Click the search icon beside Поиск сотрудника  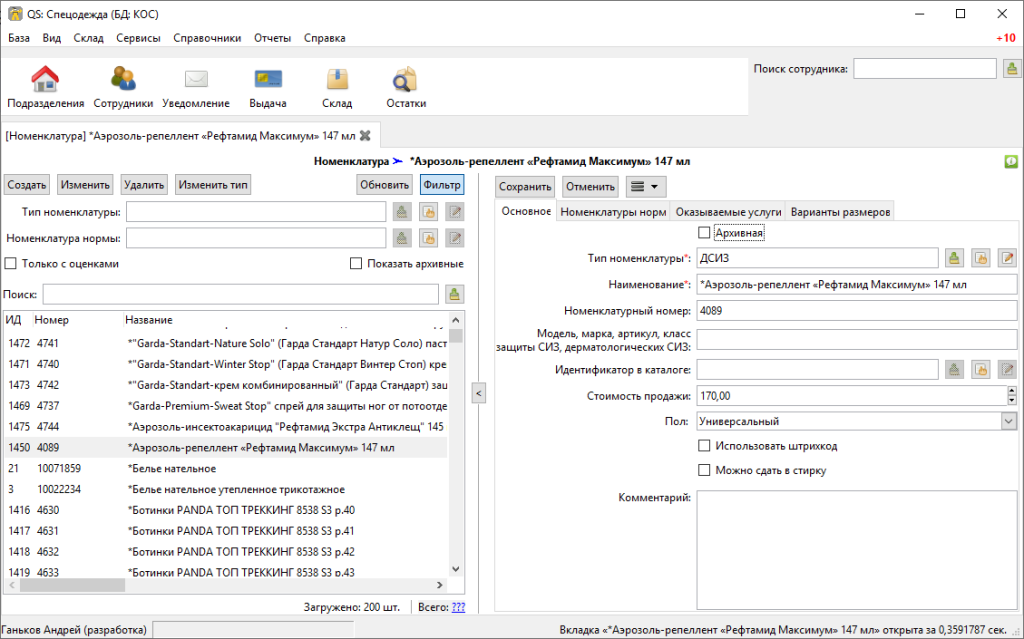click(x=1012, y=69)
